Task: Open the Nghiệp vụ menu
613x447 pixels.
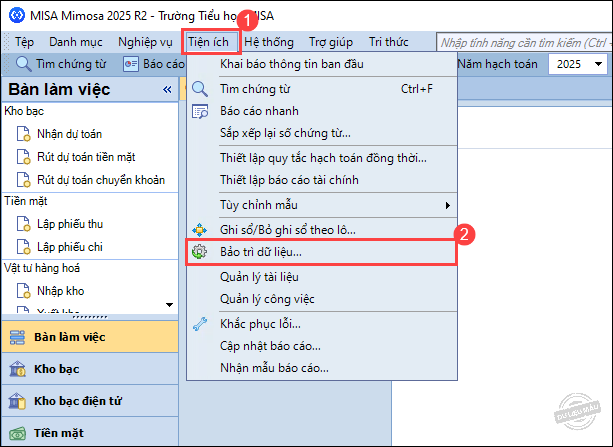Action: [145, 42]
